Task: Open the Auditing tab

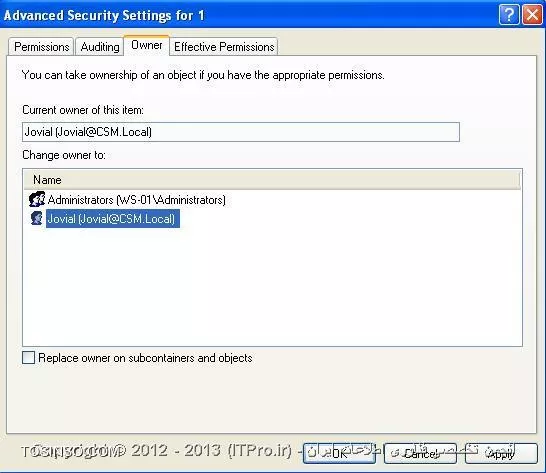Action: (x=100, y=47)
